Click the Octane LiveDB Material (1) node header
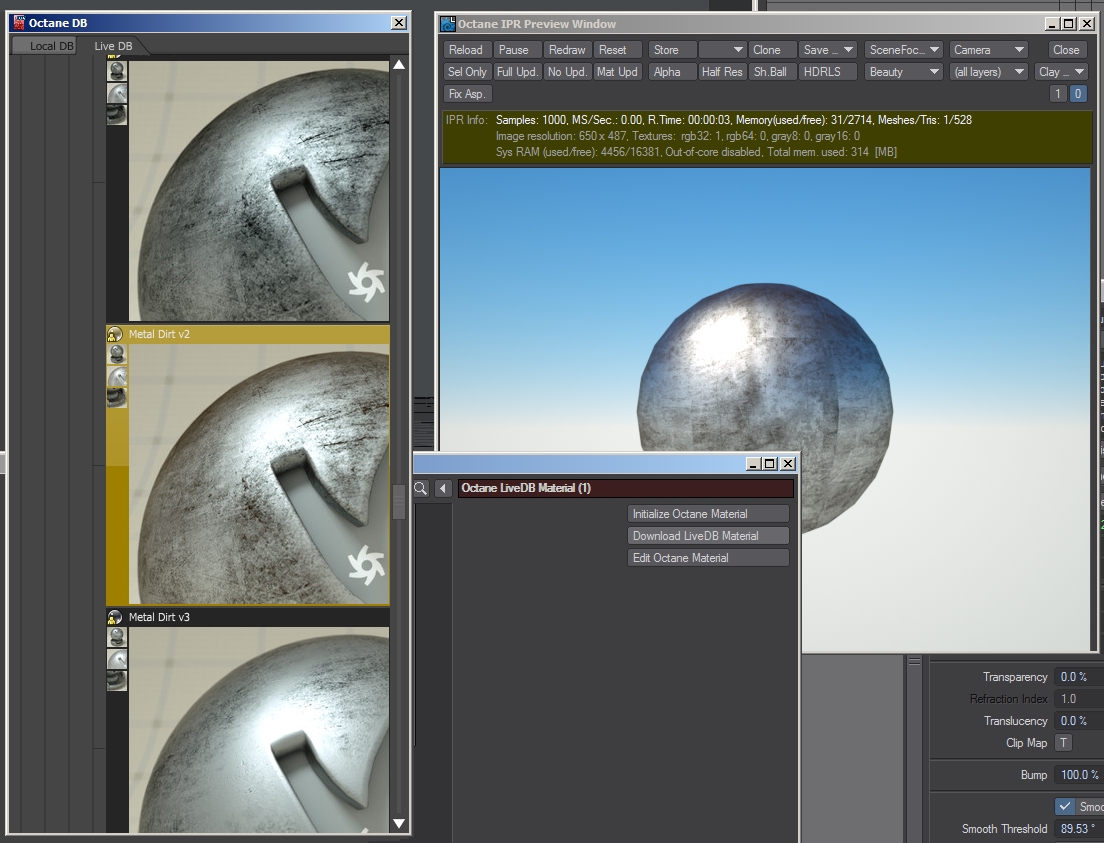The image size is (1104, 843). tap(625, 488)
